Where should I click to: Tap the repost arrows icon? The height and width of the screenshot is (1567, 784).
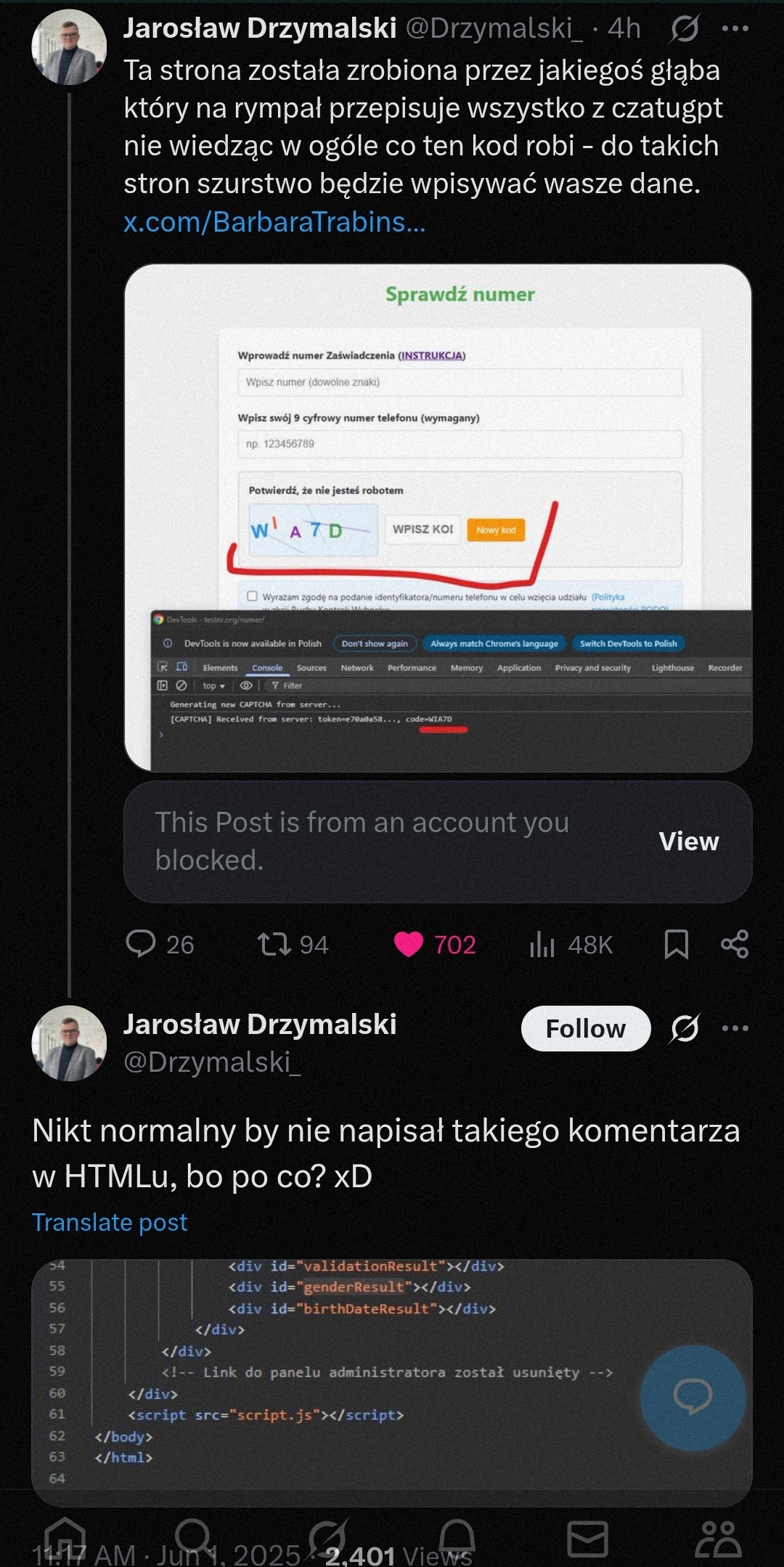coord(274,944)
